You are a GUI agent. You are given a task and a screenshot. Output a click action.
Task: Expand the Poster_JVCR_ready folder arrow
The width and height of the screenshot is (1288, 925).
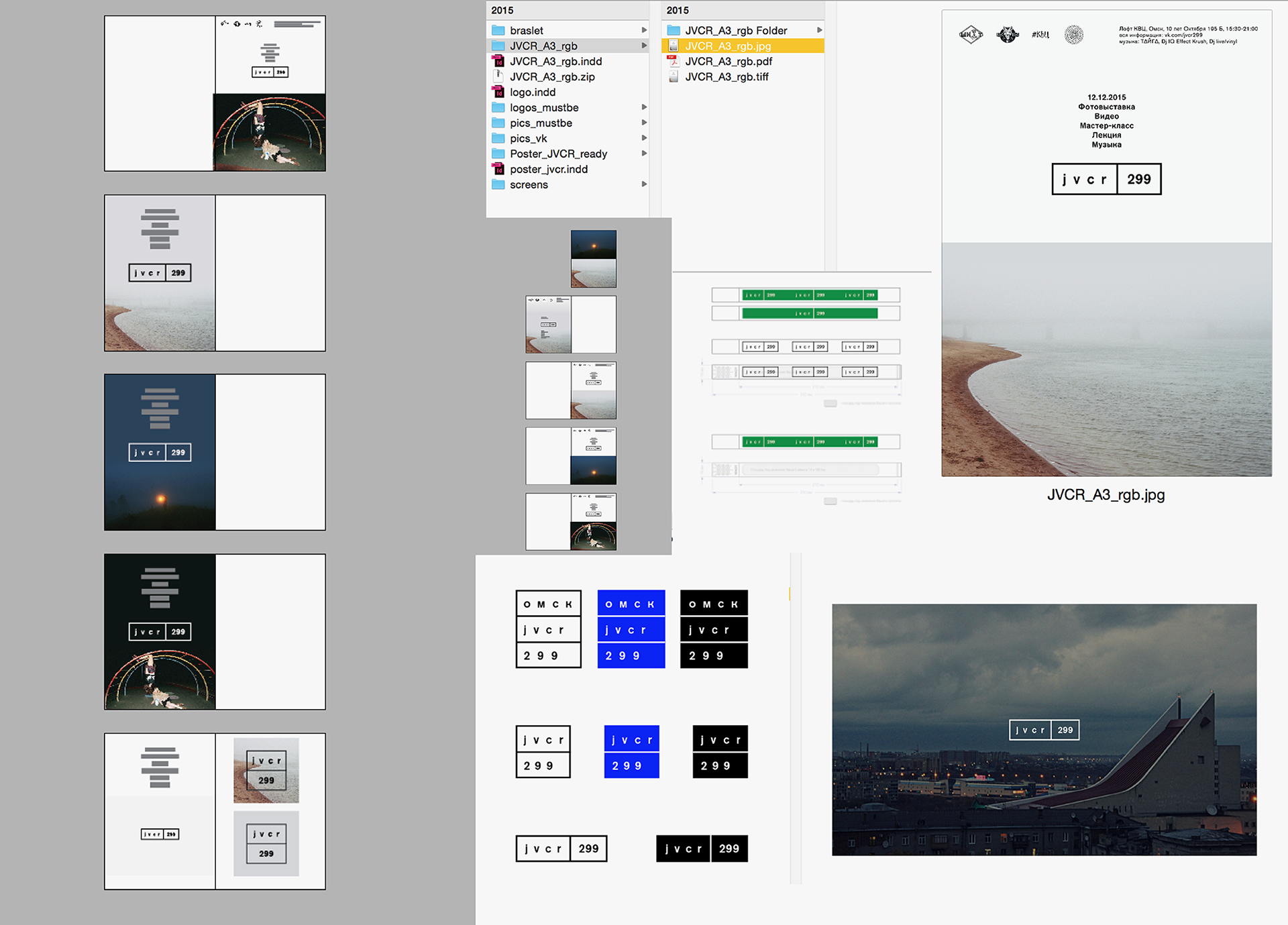pyautogui.click(x=644, y=154)
